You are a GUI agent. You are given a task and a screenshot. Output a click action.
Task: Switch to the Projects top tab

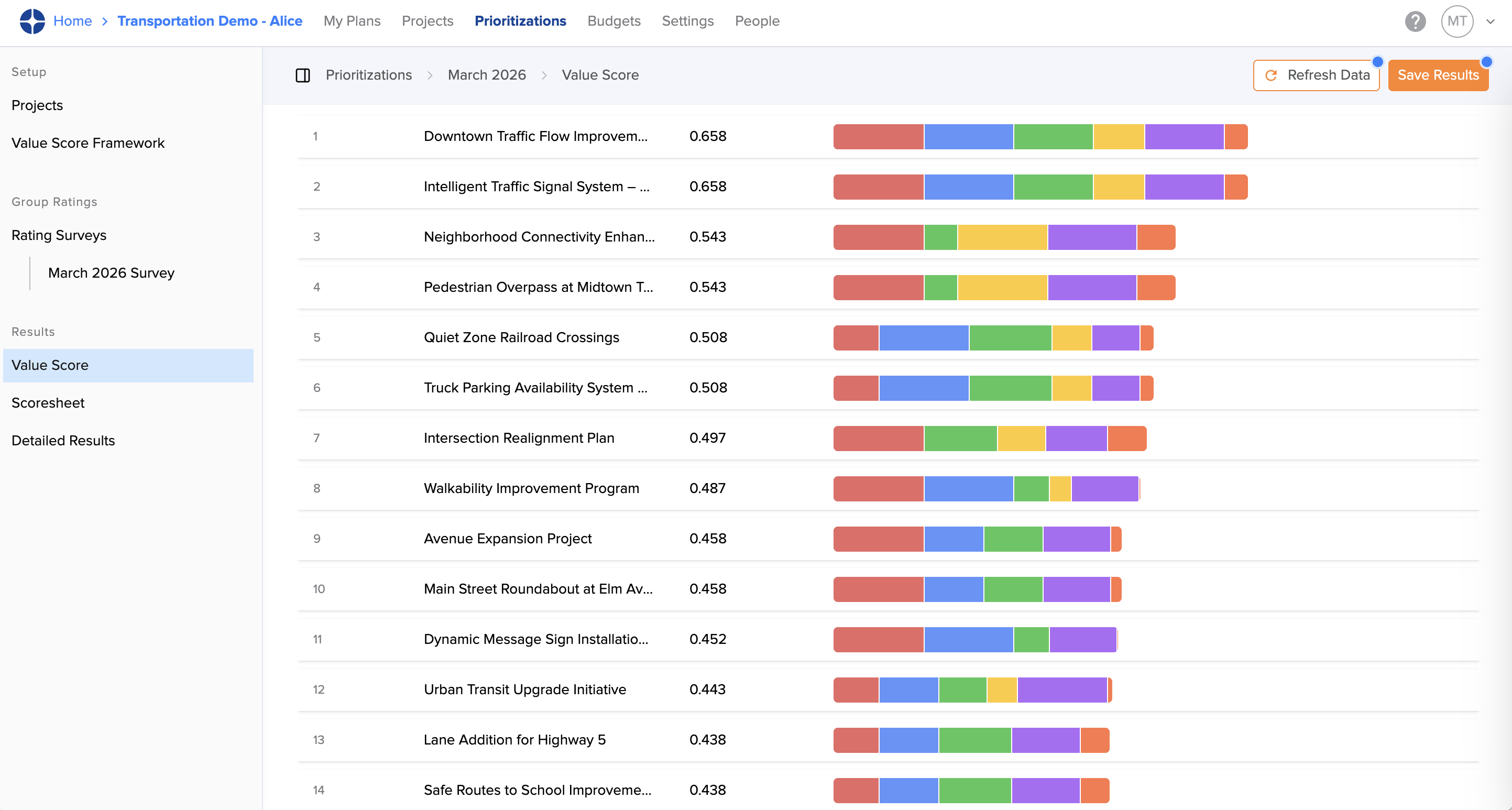(428, 21)
